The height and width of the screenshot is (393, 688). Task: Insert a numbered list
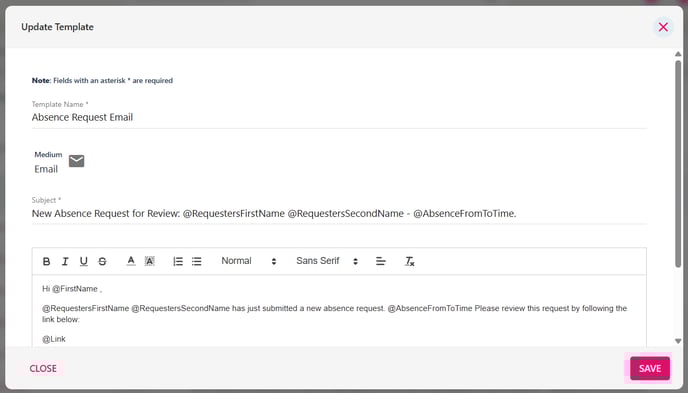(x=178, y=261)
